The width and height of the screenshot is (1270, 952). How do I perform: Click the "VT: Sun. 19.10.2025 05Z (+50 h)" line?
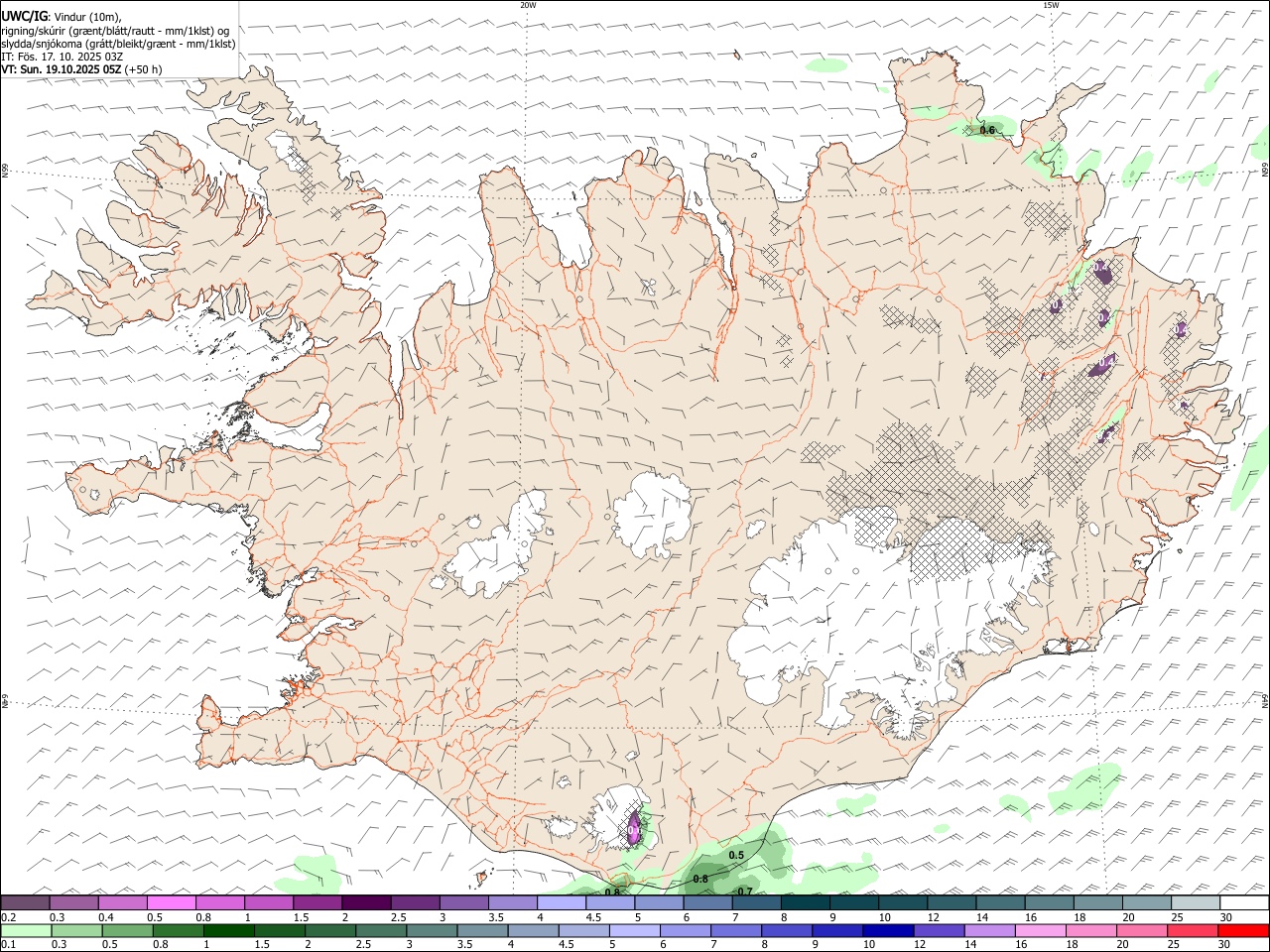point(81,69)
